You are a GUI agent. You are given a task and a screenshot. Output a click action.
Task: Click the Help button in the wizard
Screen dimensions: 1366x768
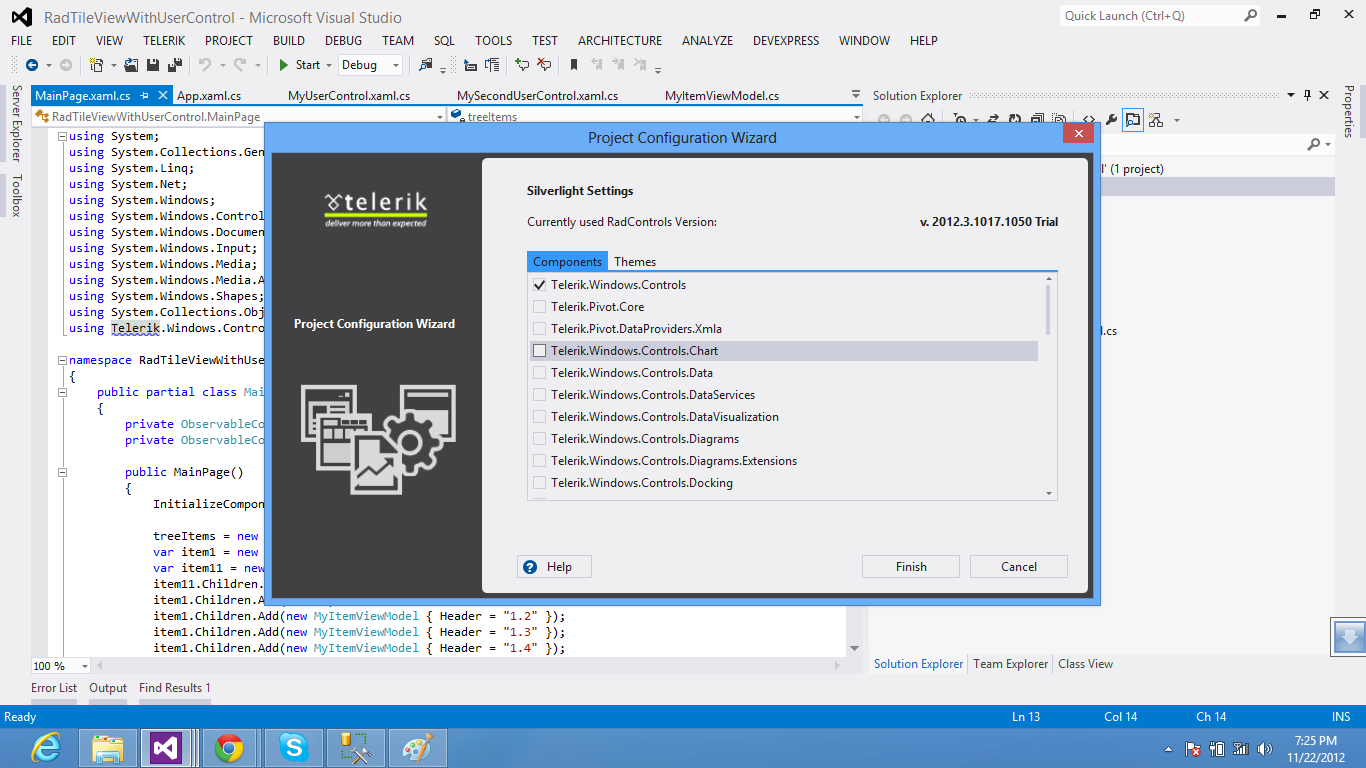554,567
